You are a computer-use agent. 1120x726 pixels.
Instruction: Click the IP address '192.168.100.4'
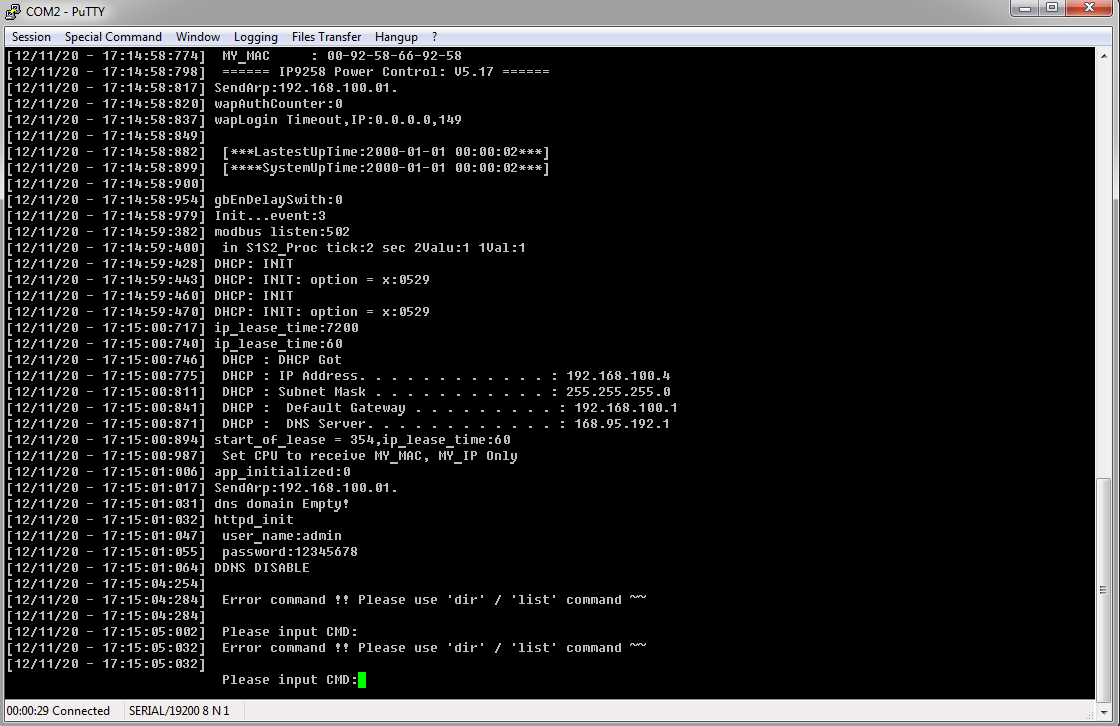point(618,376)
